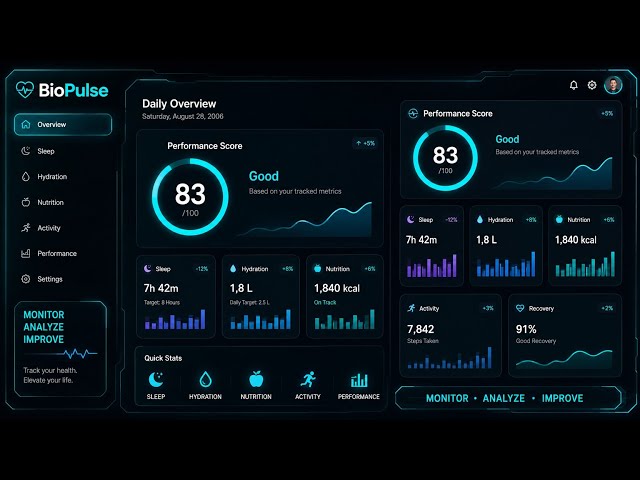Click the 'Steps Taken' label
This screenshot has height=480, width=640.
(423, 341)
